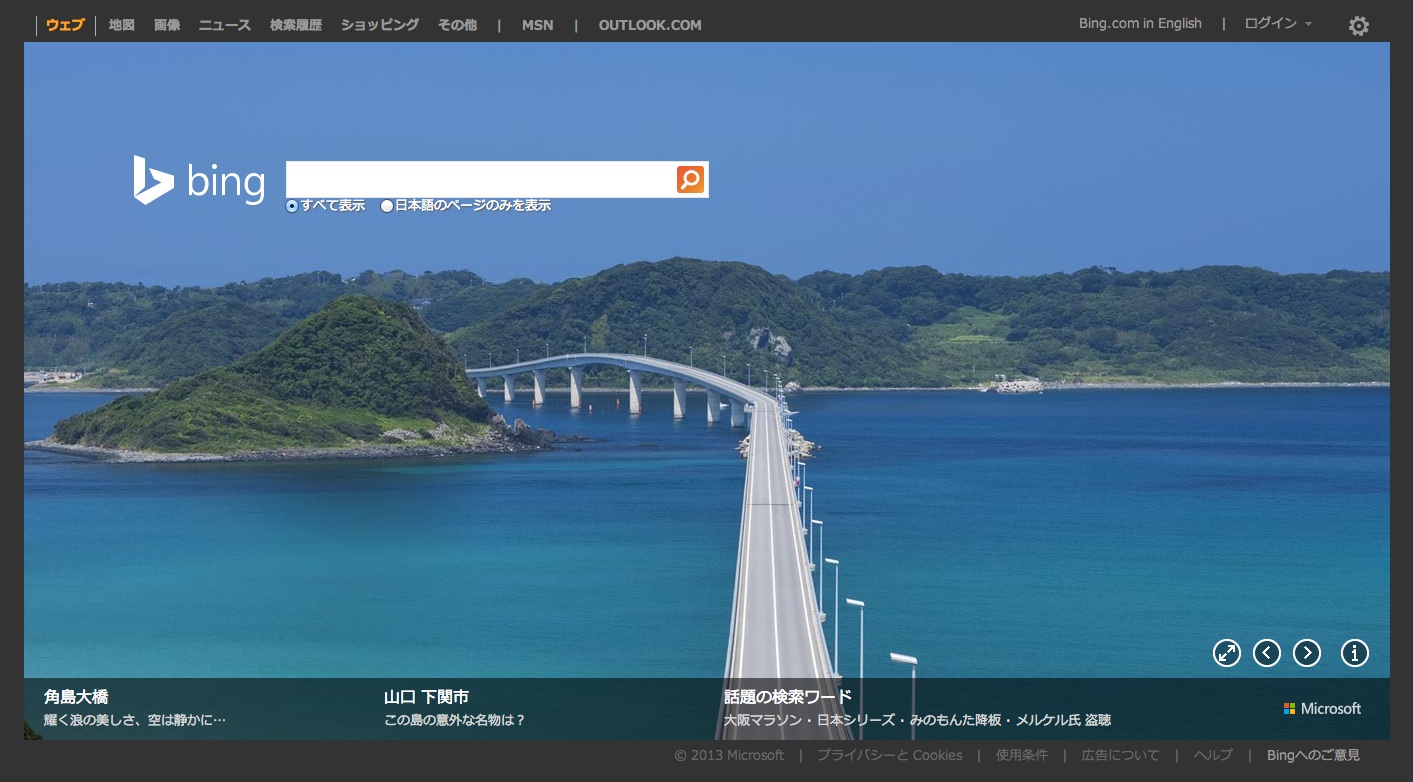Show next background image with right arrow
Viewport: 1413px width, 782px height.
pos(1306,653)
